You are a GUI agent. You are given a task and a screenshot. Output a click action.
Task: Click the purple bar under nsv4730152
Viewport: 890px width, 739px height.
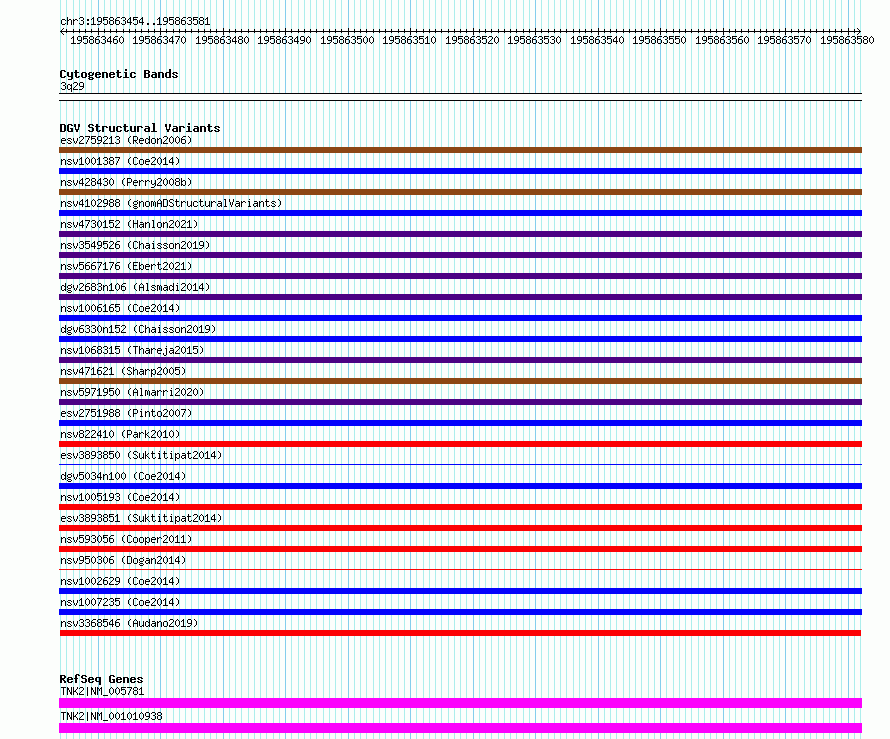460,234
